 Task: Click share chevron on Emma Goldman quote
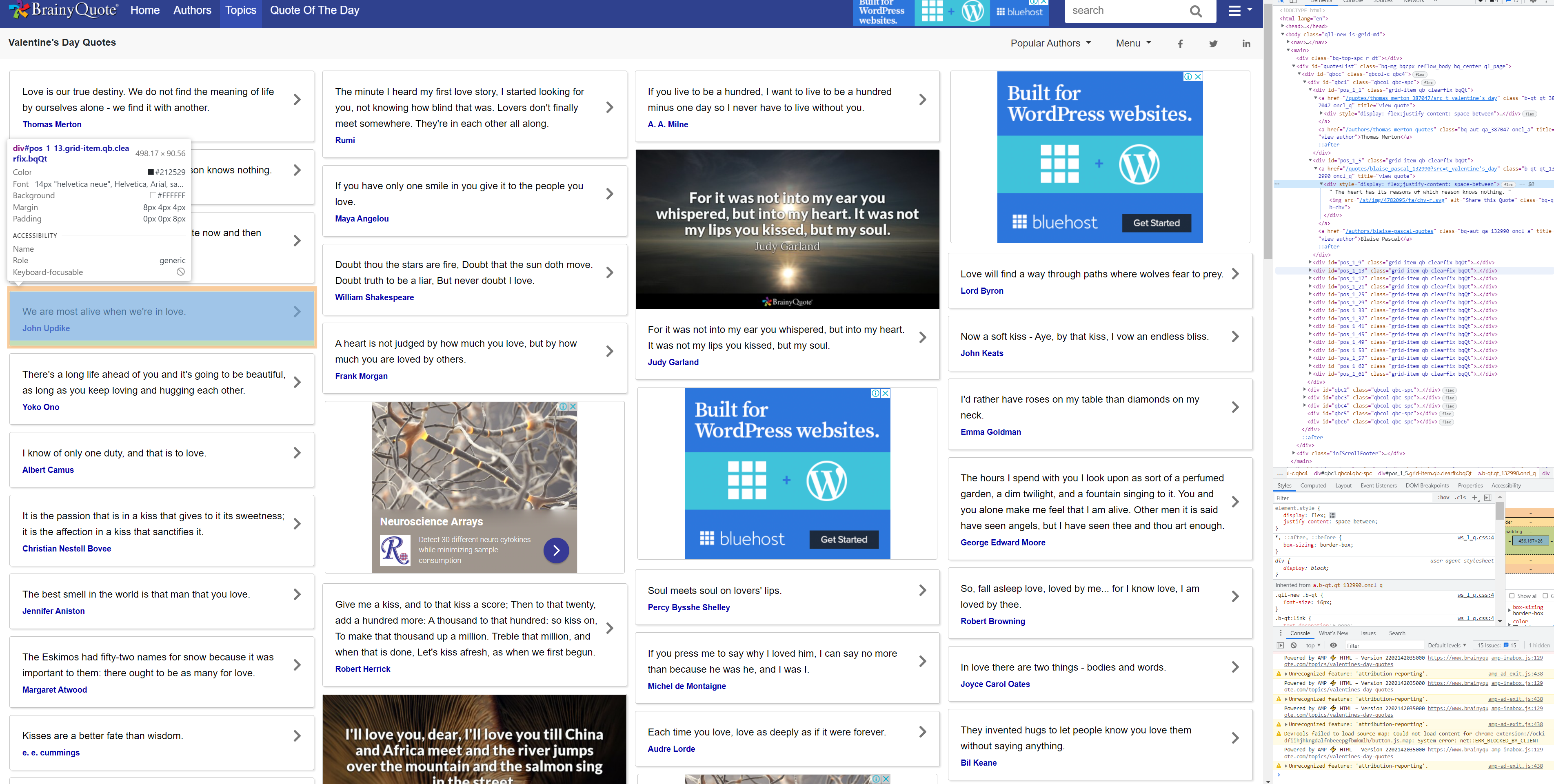point(1235,407)
